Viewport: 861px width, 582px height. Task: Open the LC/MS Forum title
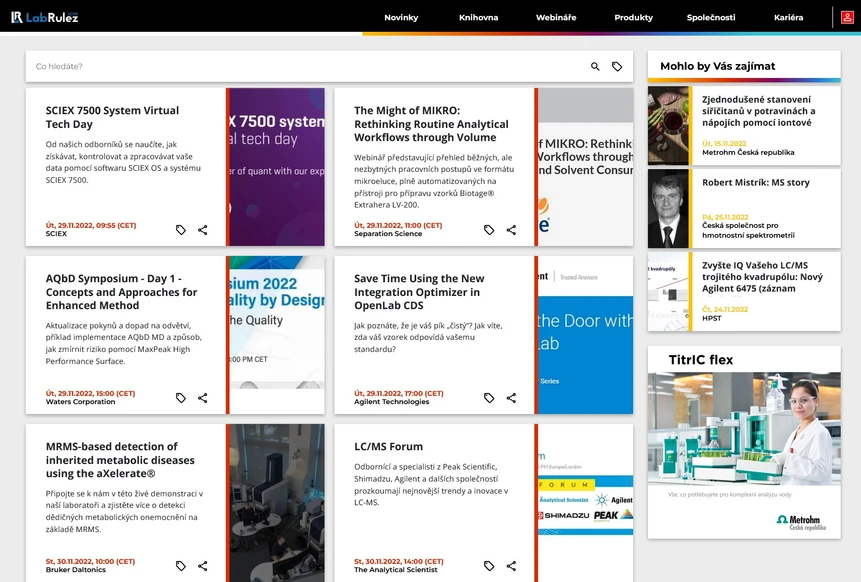pos(388,446)
